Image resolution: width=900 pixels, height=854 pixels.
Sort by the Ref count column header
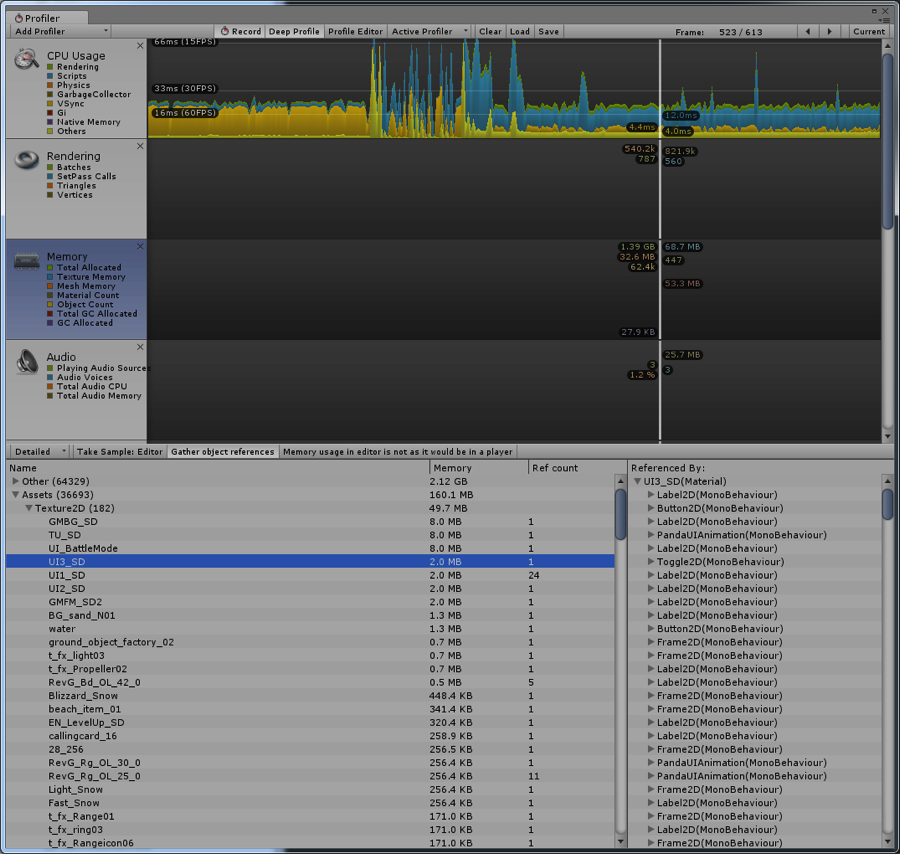point(576,468)
